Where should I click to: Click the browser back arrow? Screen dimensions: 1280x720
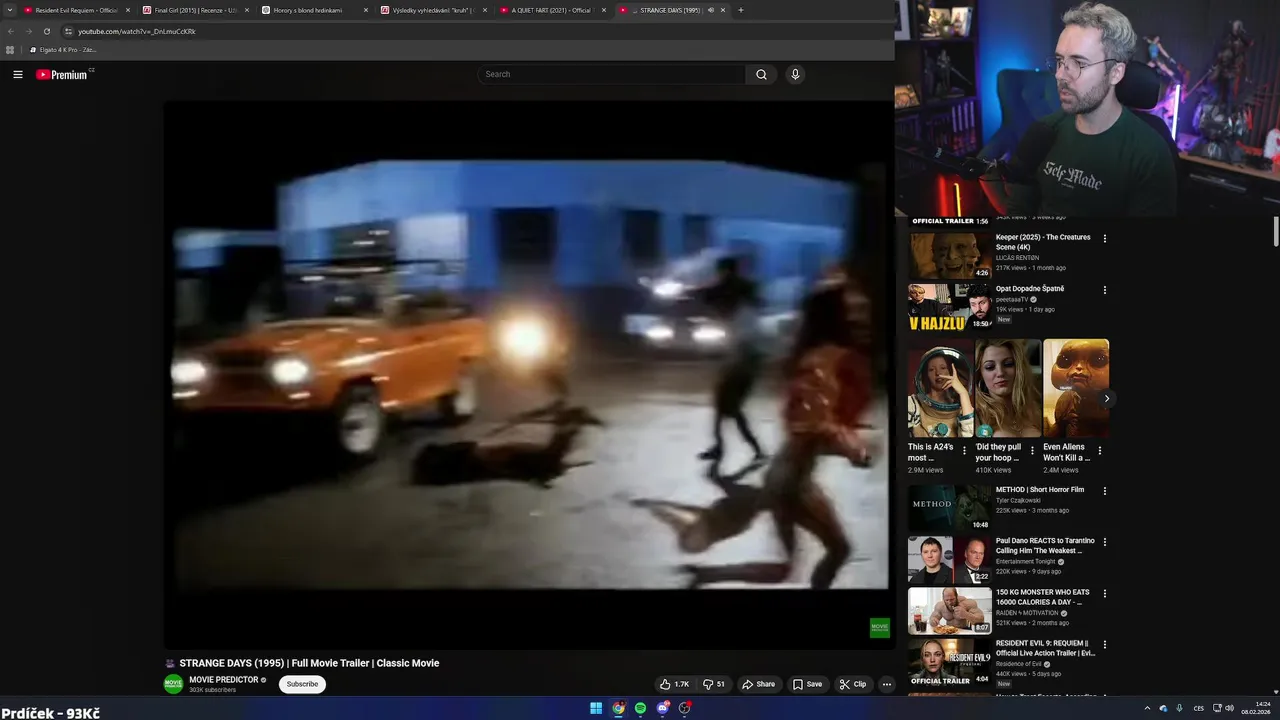(x=11, y=31)
